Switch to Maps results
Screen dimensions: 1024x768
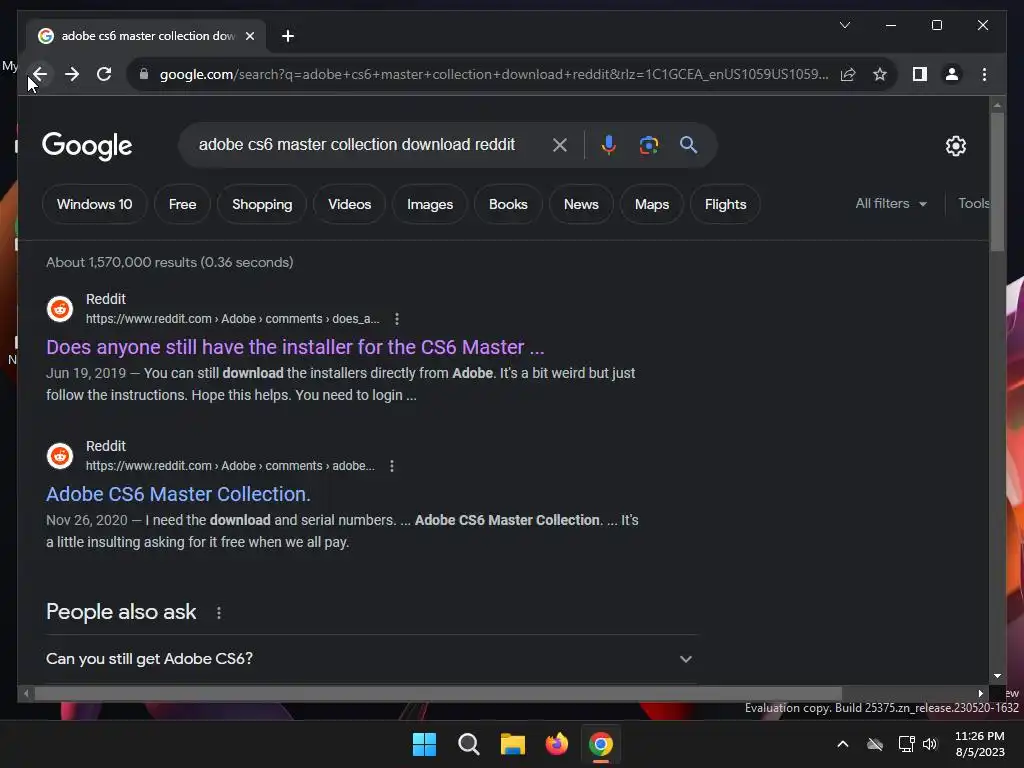[652, 204]
